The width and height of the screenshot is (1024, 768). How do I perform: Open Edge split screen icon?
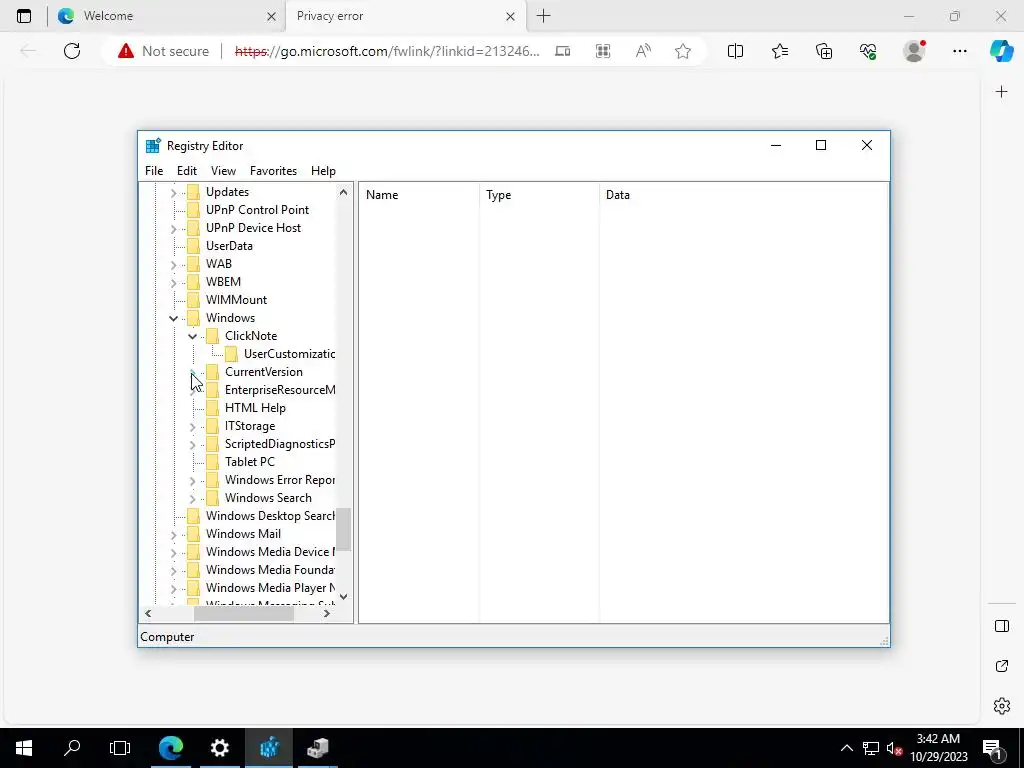(x=735, y=51)
